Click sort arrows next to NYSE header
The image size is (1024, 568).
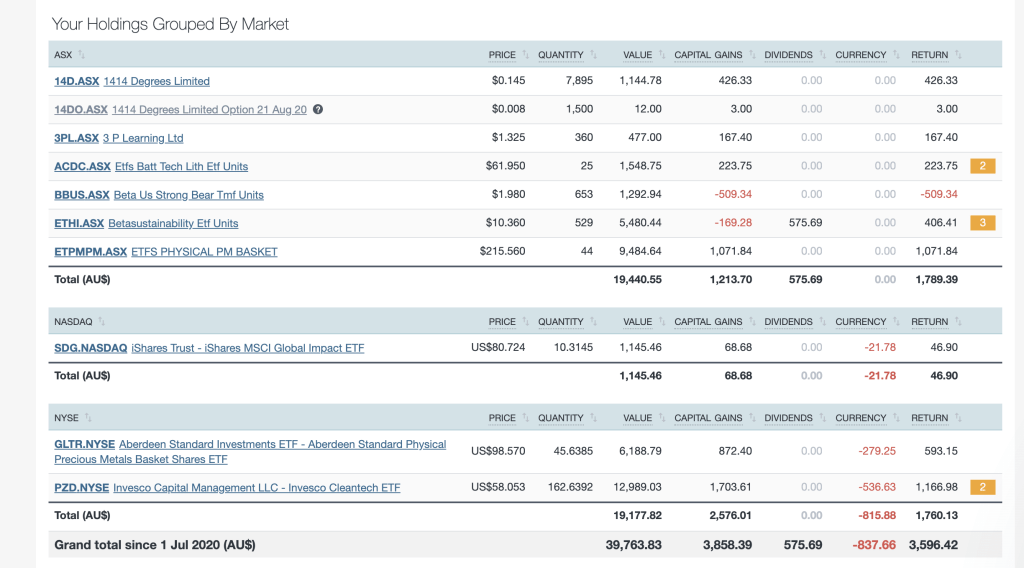tap(89, 418)
